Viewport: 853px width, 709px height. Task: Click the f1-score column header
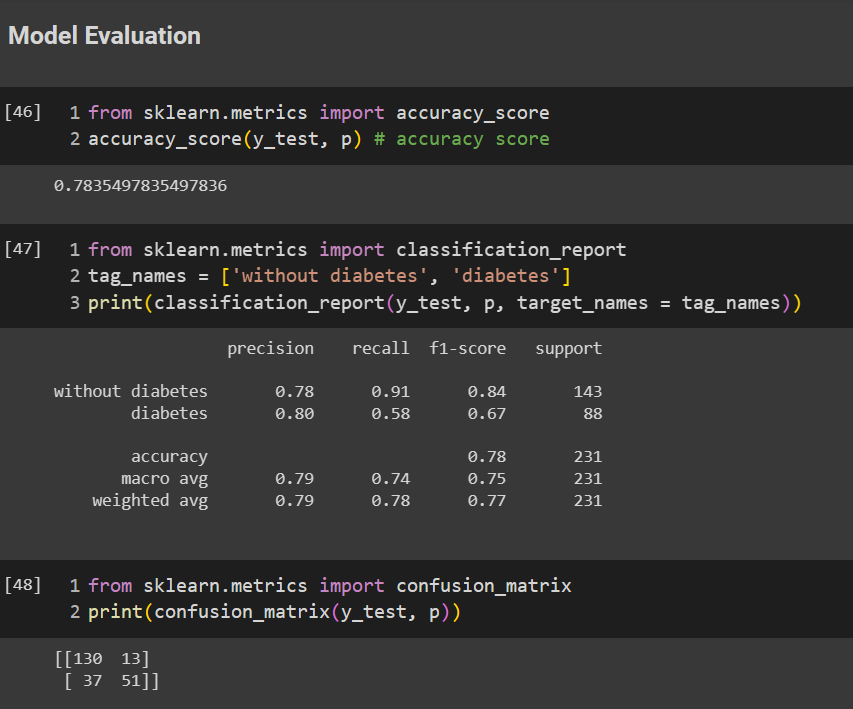pos(468,348)
